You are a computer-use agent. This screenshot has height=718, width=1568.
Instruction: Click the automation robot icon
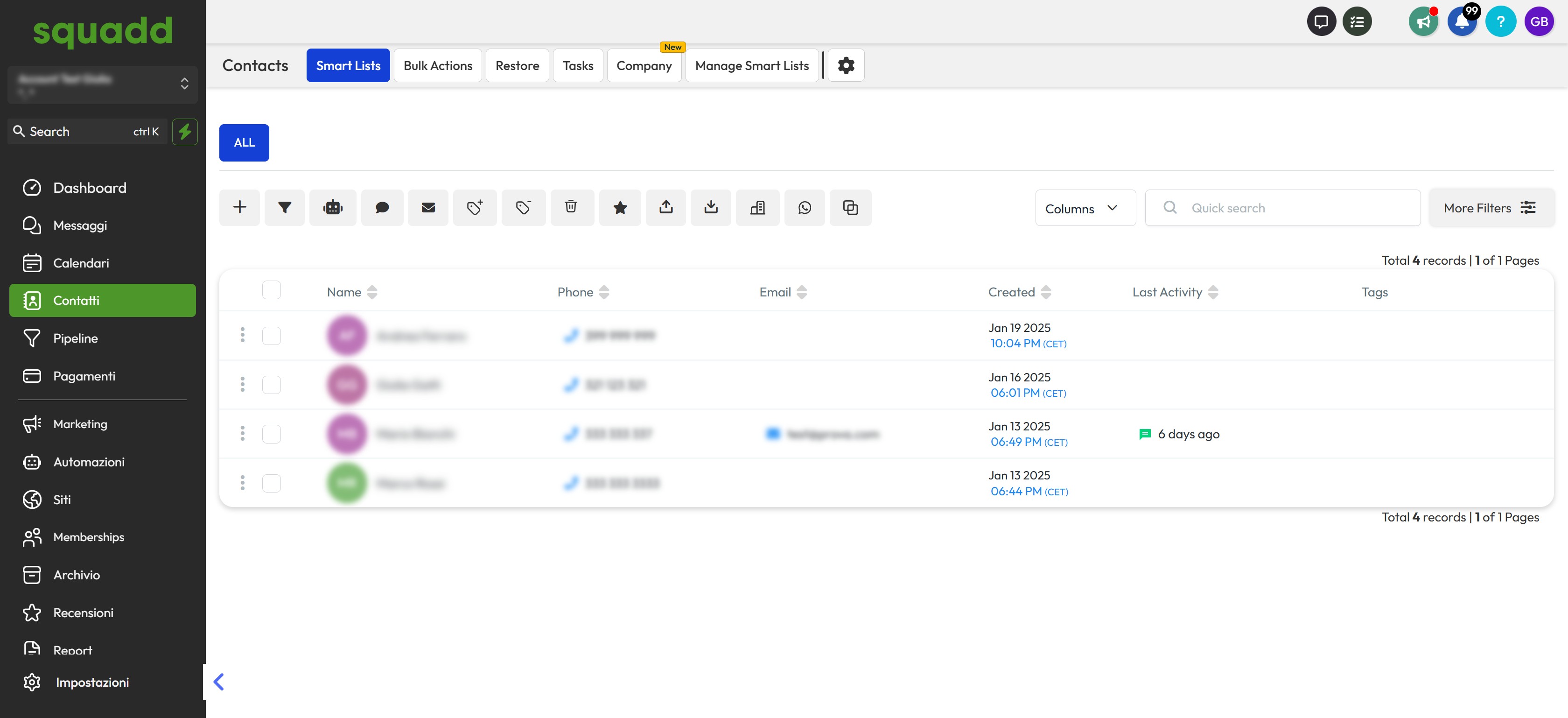click(x=332, y=208)
